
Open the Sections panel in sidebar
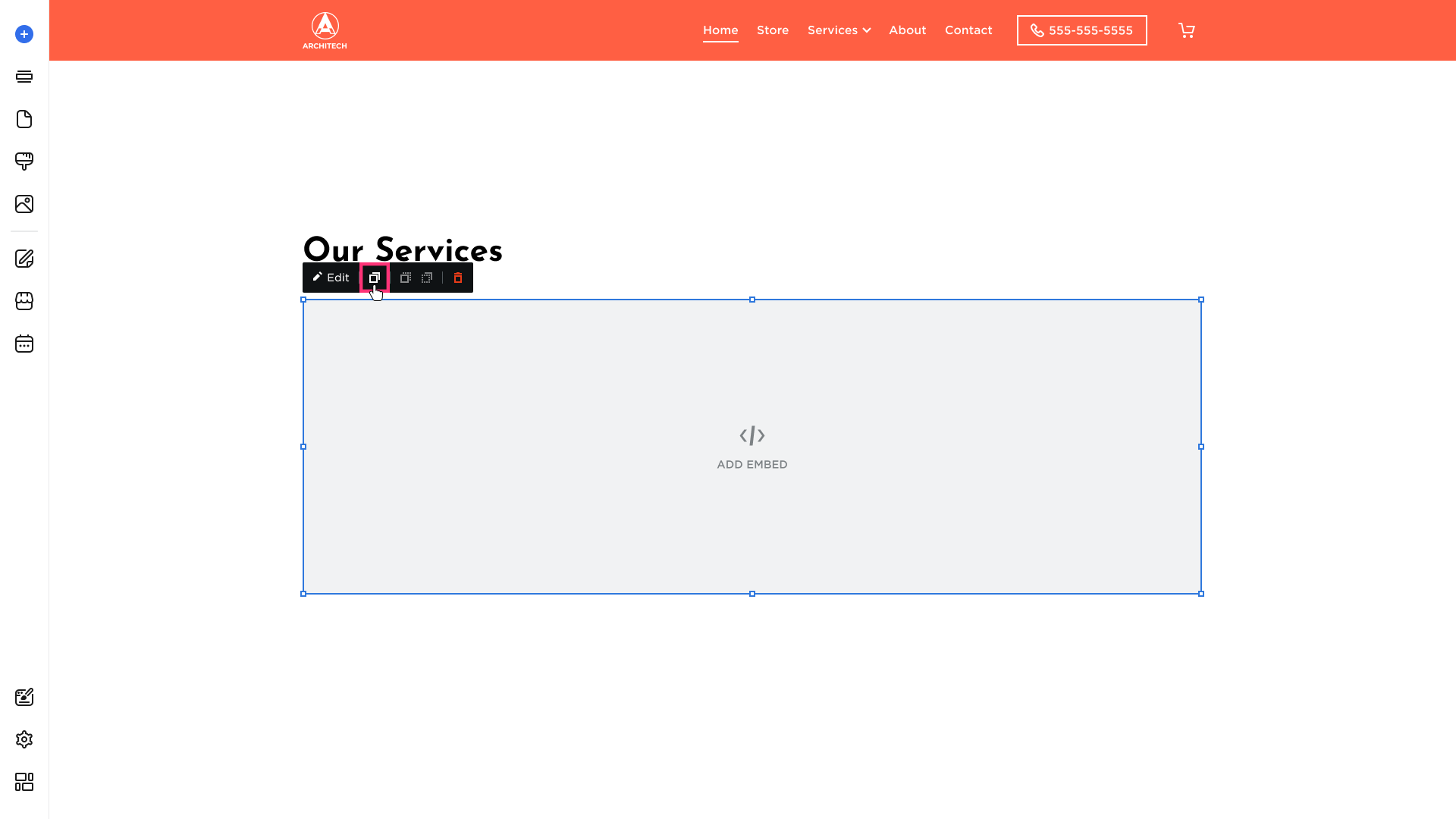click(x=24, y=77)
